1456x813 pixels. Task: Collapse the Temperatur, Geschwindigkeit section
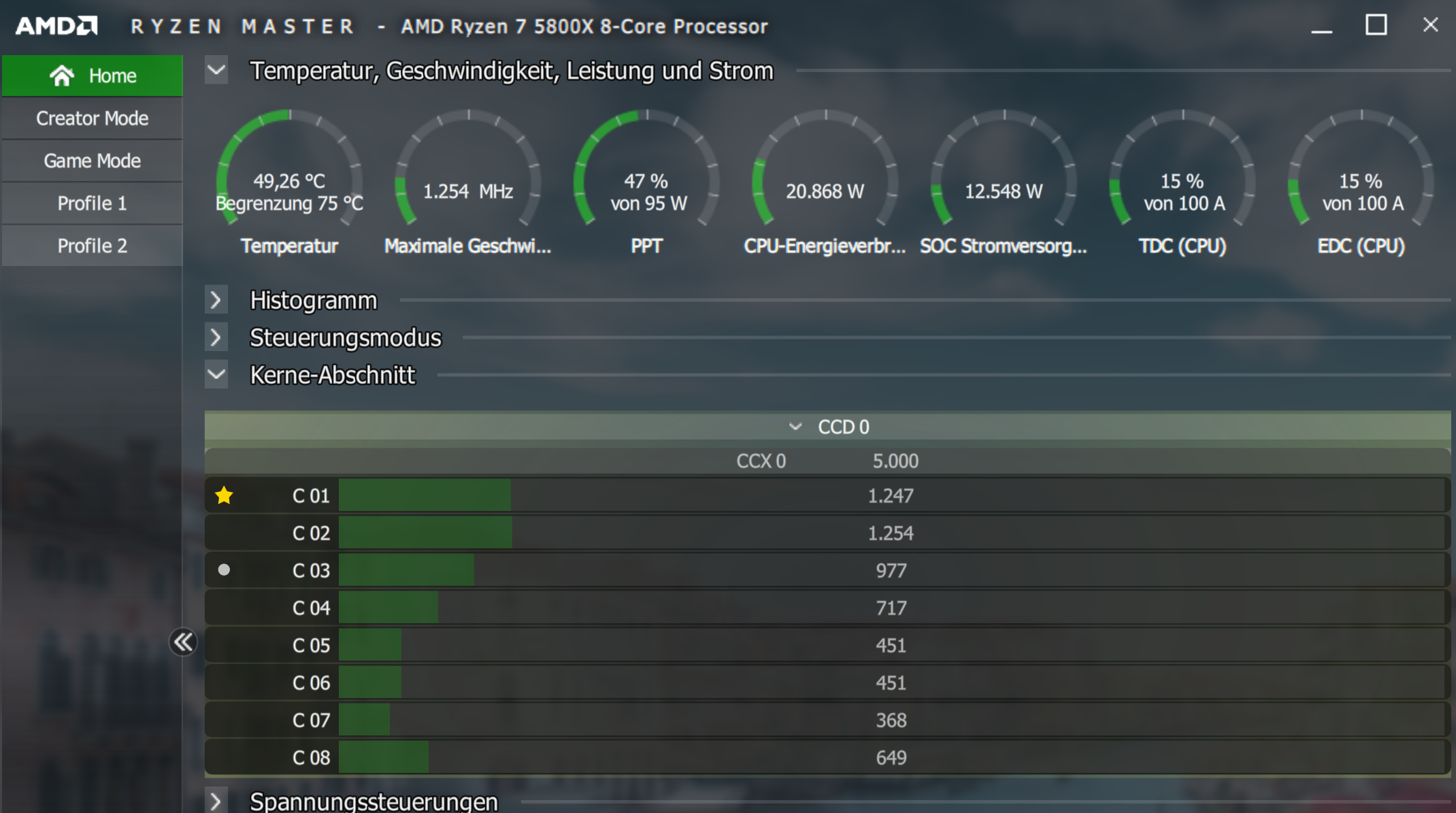click(x=216, y=71)
